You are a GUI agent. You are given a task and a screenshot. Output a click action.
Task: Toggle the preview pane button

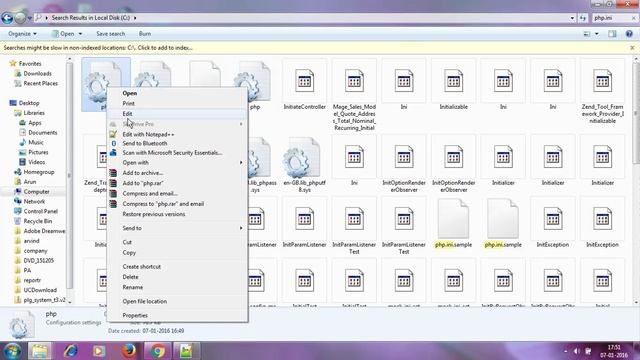(x=612, y=34)
